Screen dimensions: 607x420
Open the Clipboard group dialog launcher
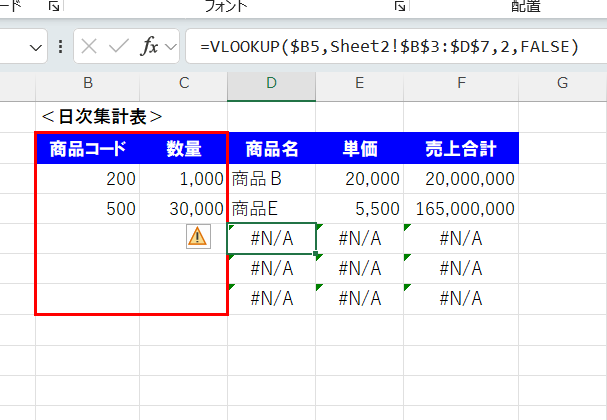[54, 6]
